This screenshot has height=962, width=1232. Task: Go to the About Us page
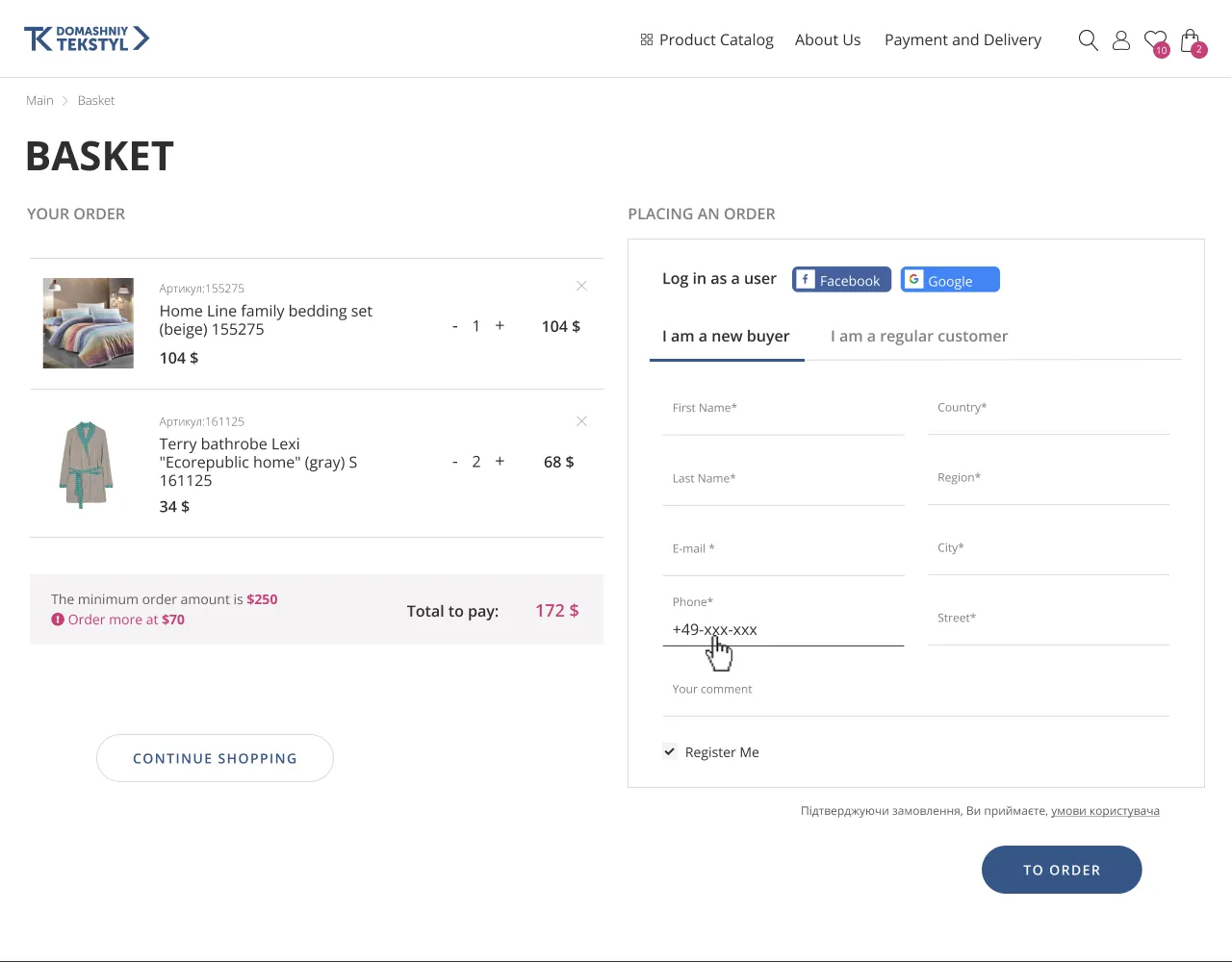click(828, 39)
